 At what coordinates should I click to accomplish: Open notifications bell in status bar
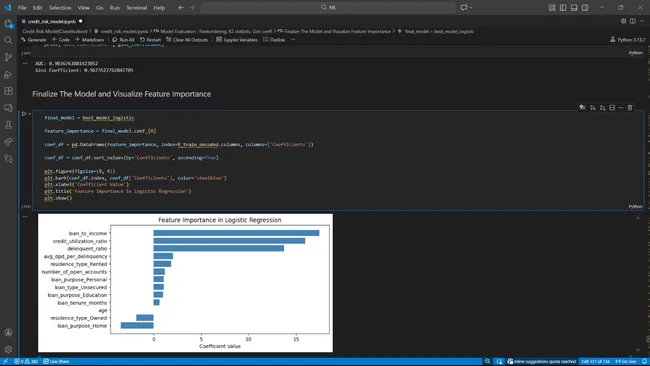644,361
